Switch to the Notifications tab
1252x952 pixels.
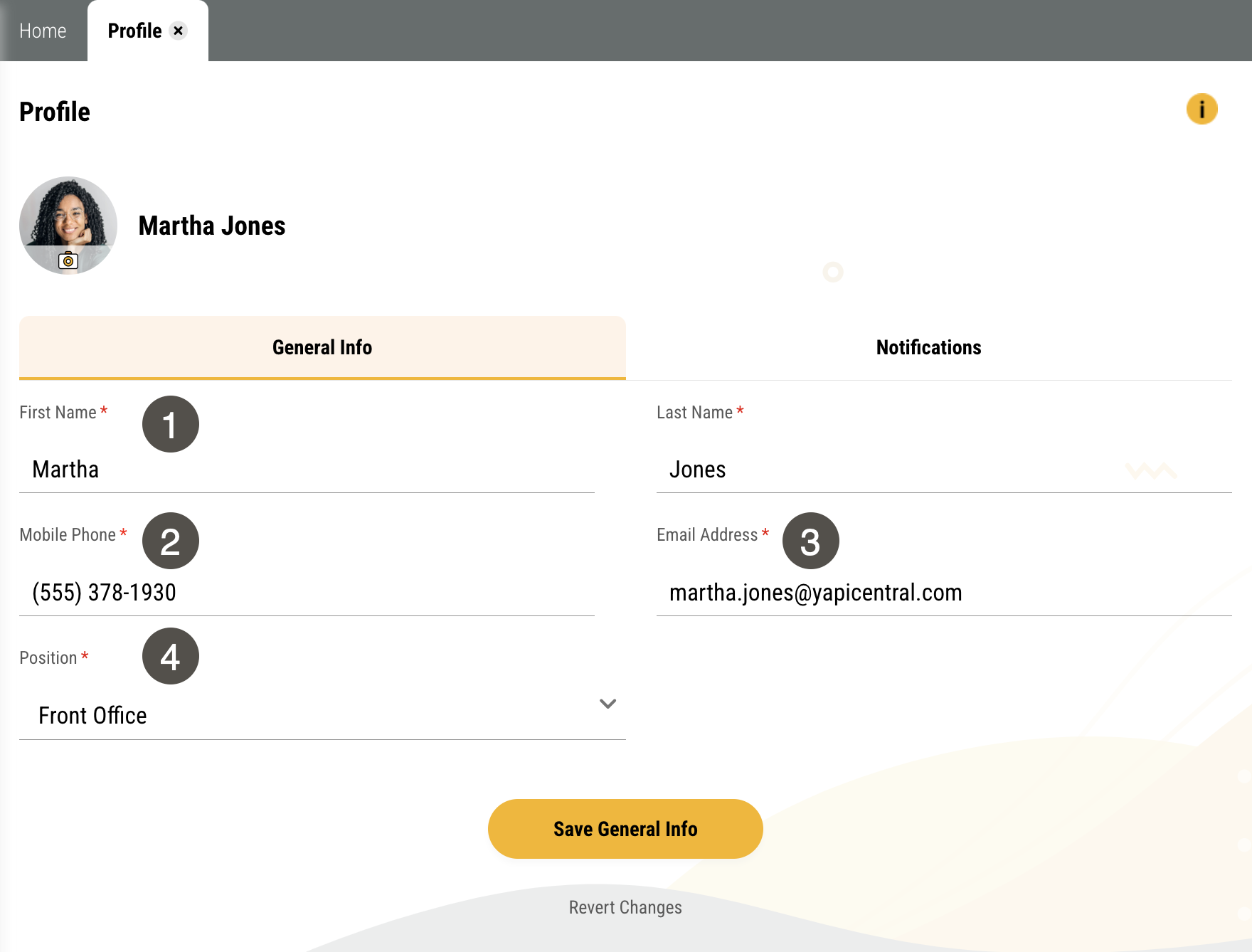(928, 347)
